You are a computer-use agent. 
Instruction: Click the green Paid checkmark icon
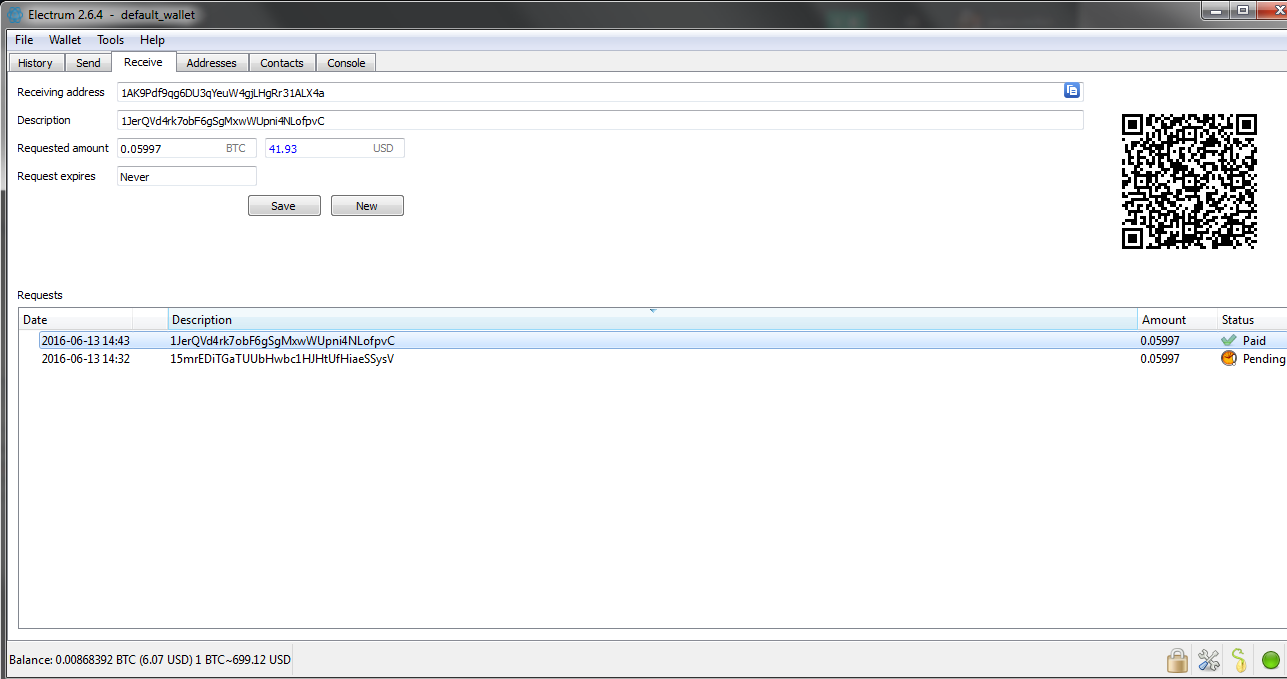click(x=1228, y=341)
